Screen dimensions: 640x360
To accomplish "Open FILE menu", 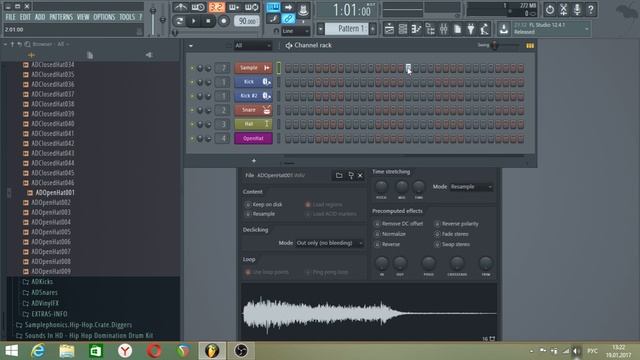I will (x=10, y=17).
